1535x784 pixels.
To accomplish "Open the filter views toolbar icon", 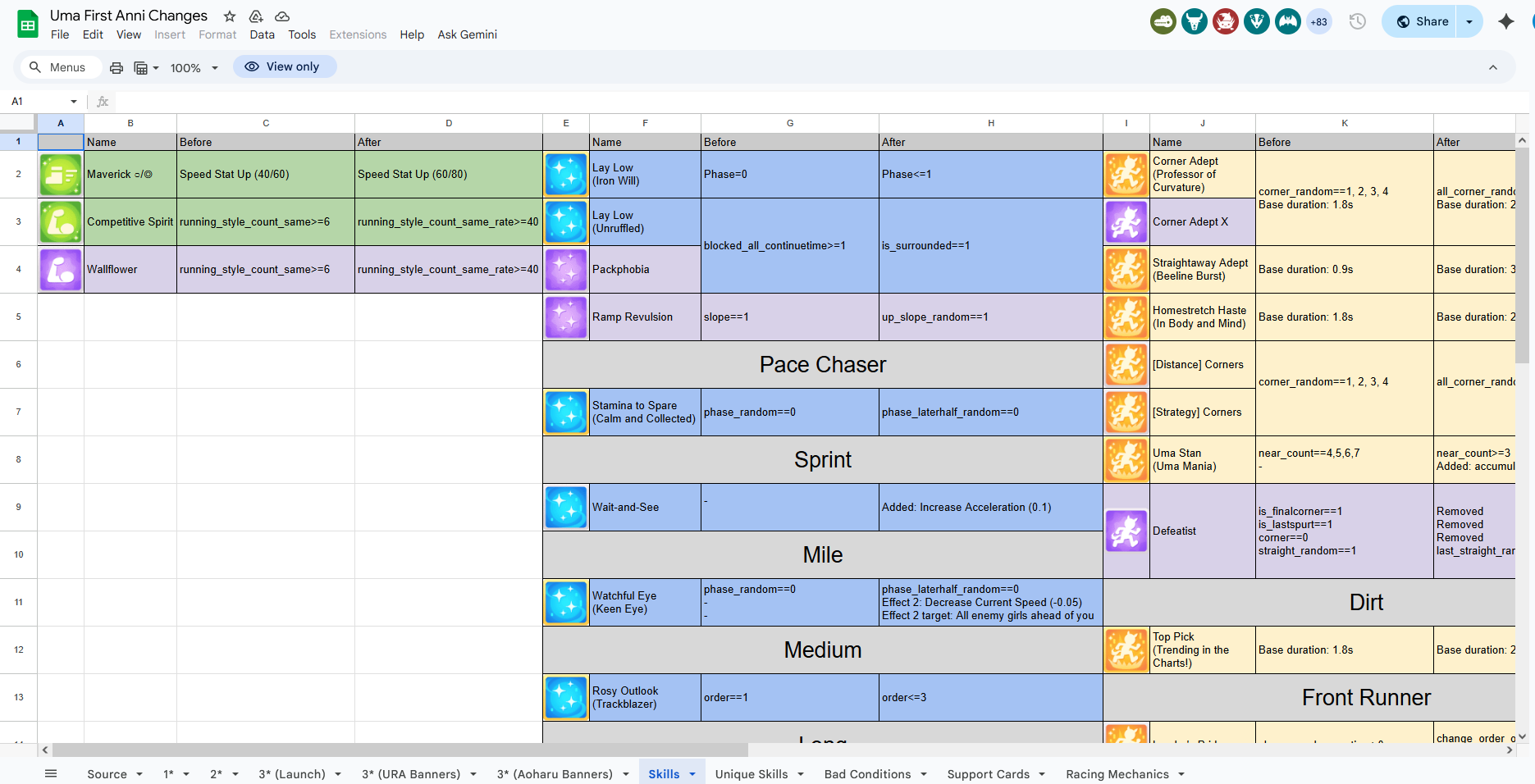I will [145, 67].
